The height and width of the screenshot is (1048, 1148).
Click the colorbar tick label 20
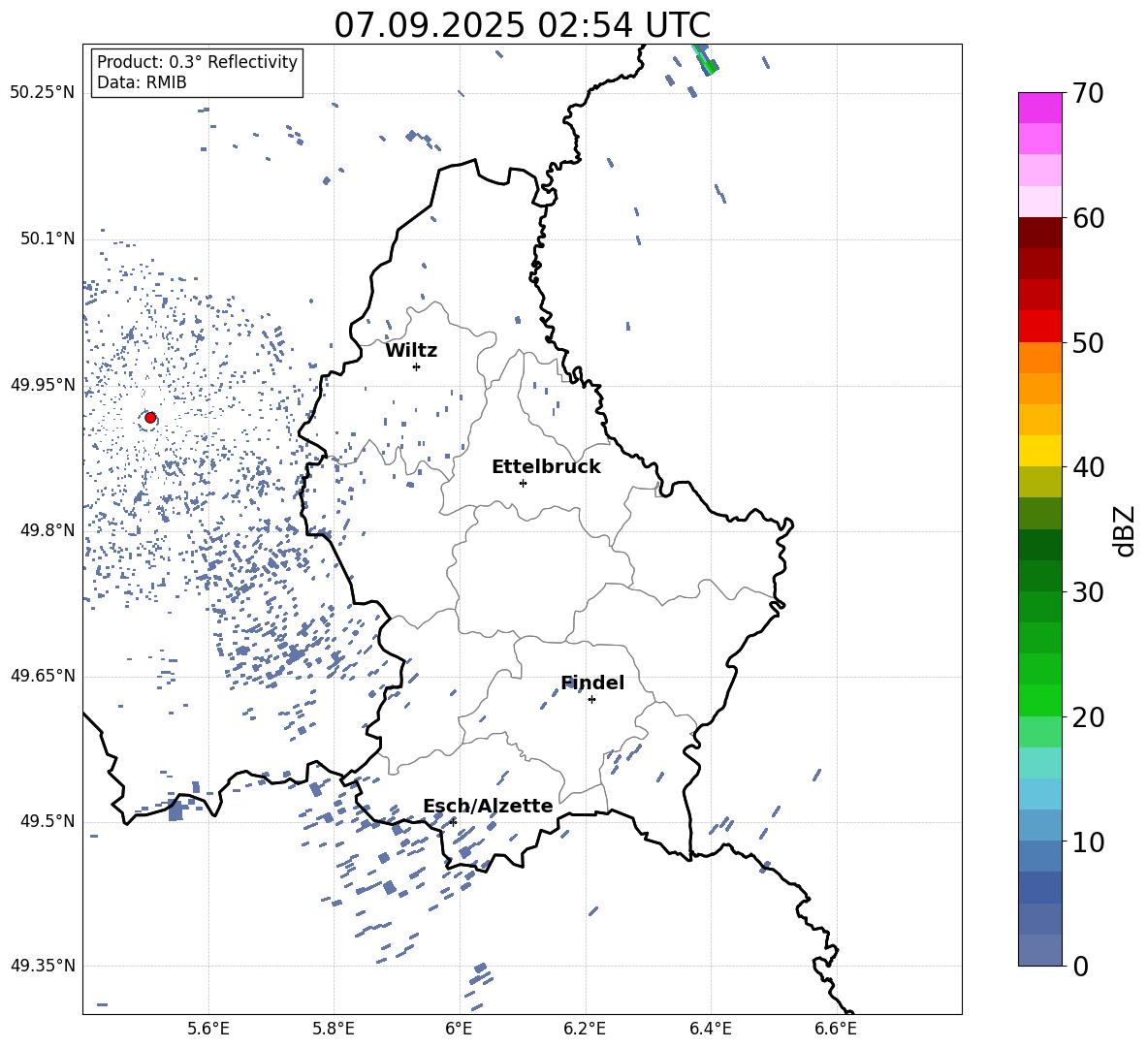1088,717
